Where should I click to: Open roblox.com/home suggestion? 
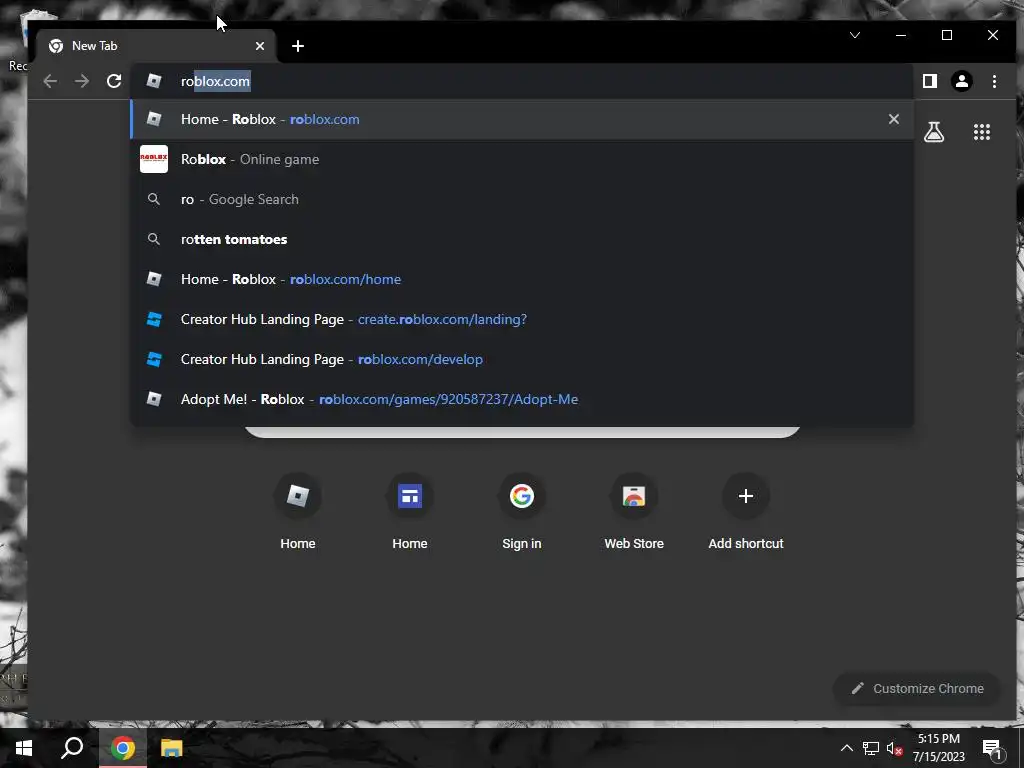pos(522,279)
